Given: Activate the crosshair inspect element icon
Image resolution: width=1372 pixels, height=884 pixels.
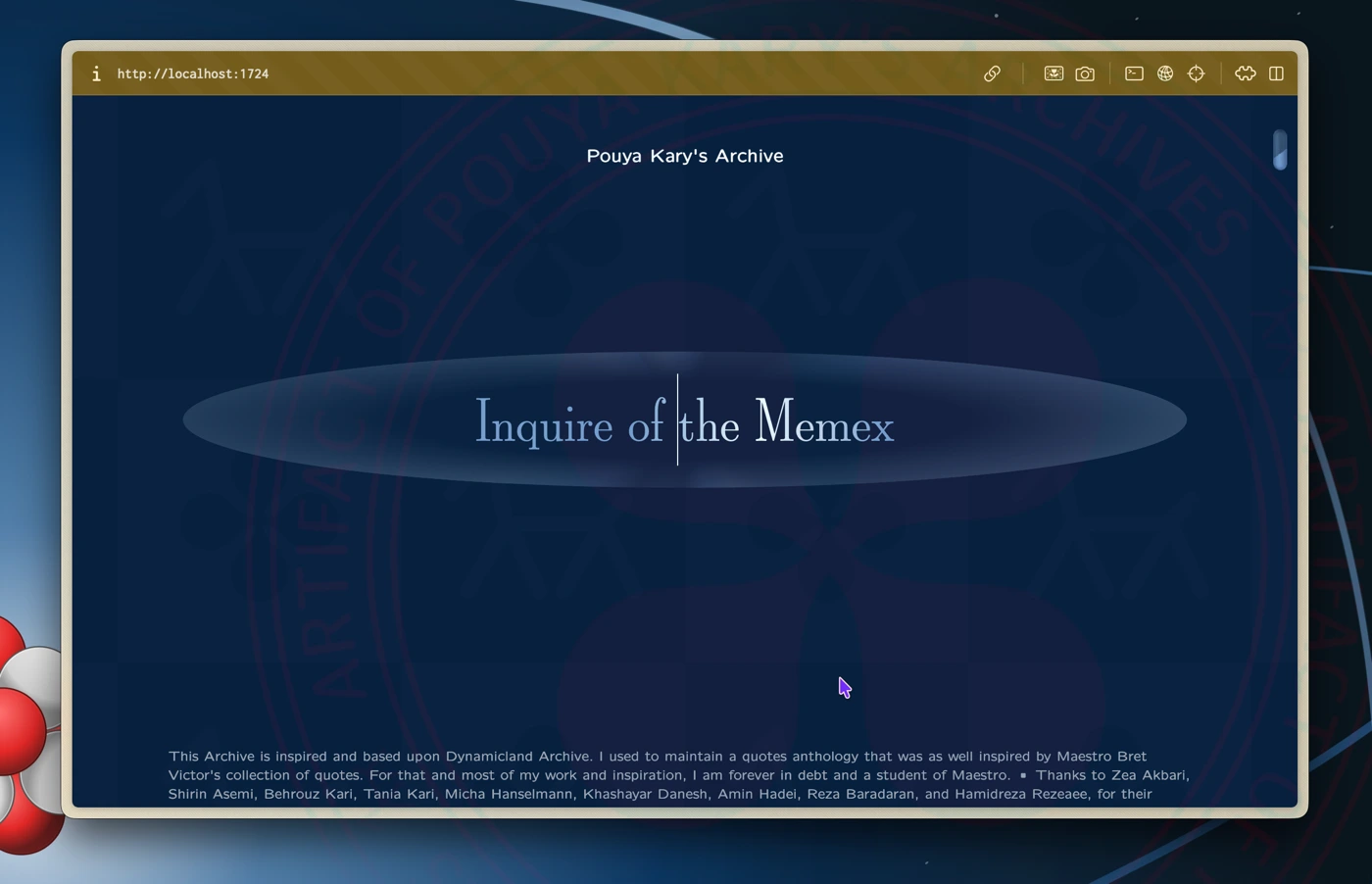Looking at the screenshot, I should click(1197, 74).
